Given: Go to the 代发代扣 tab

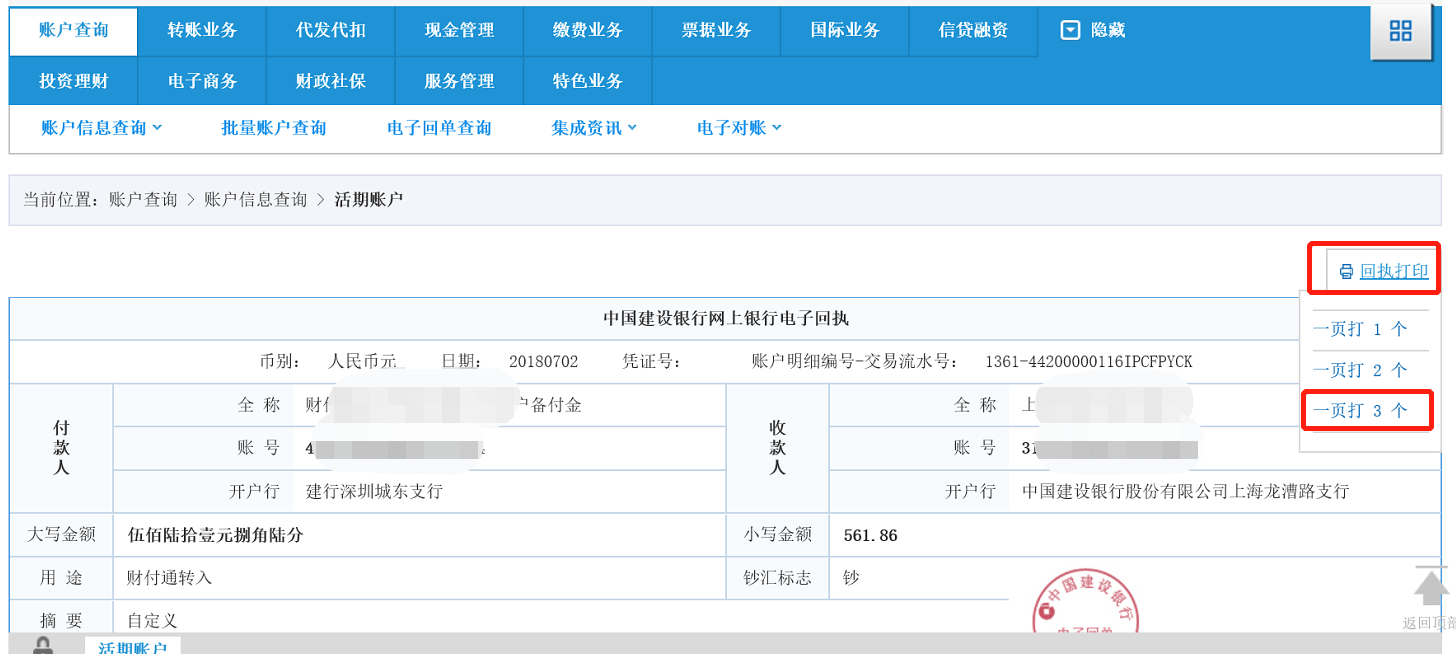Looking at the screenshot, I should click(331, 30).
